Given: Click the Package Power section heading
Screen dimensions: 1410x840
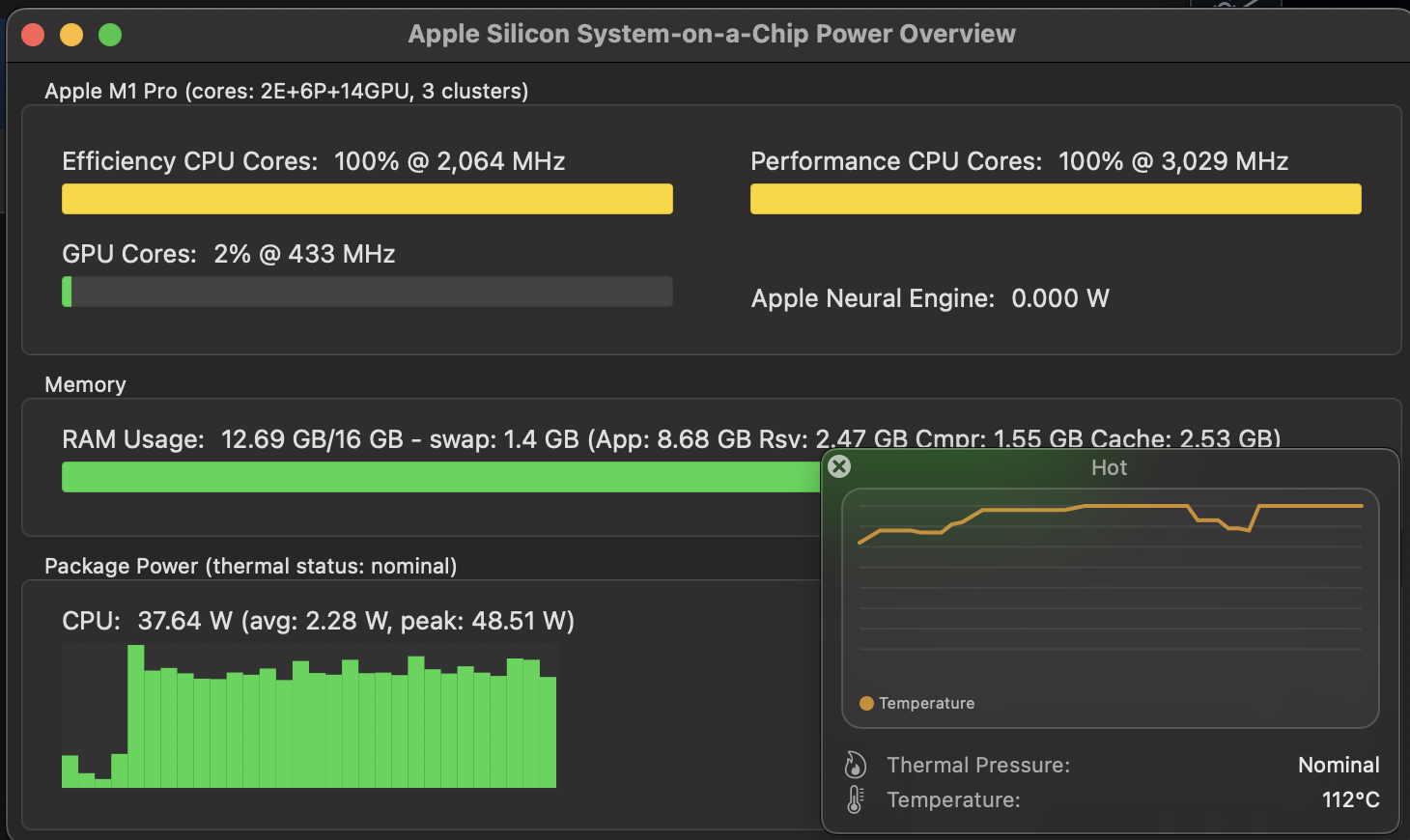Looking at the screenshot, I should 250,566.
